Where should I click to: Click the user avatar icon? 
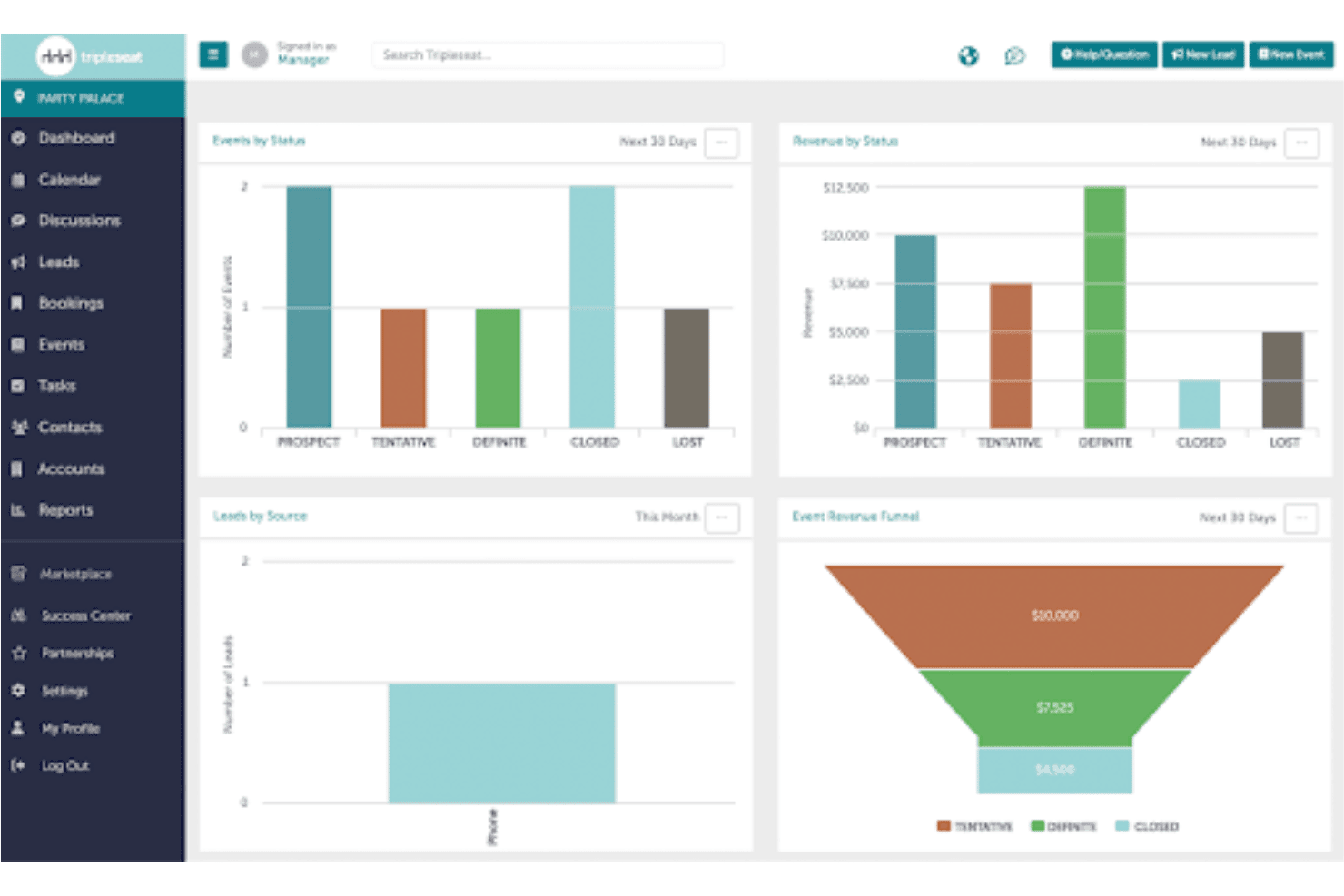click(x=254, y=55)
